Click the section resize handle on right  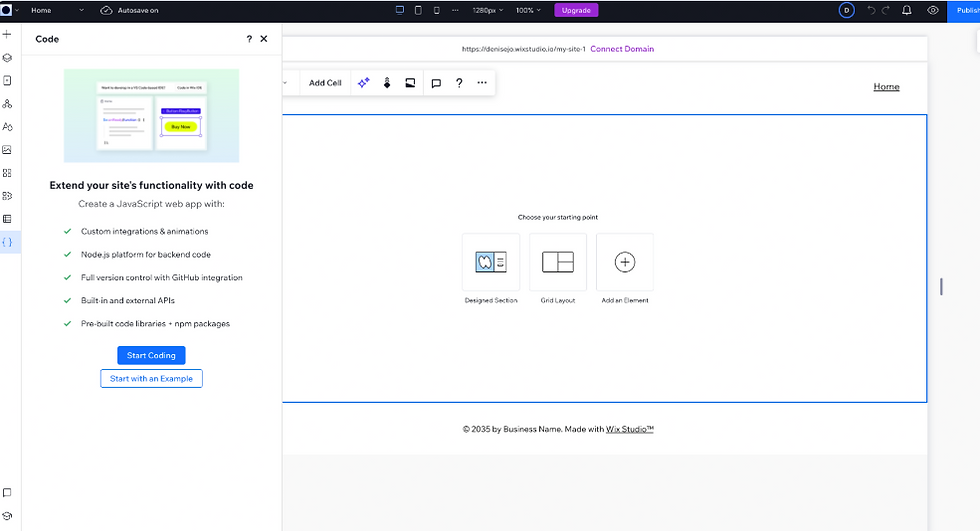click(x=941, y=287)
